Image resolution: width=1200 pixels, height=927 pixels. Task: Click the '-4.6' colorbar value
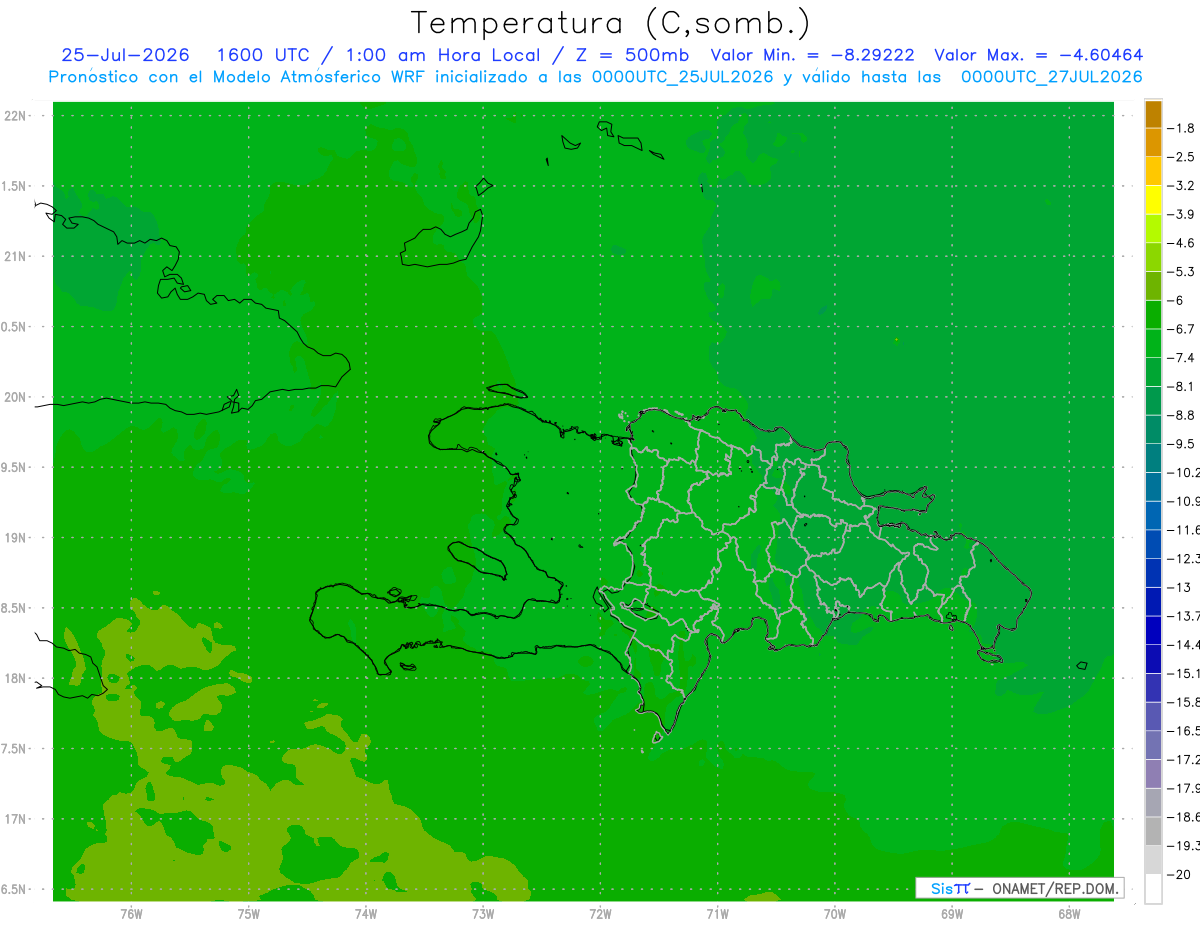click(x=1182, y=243)
